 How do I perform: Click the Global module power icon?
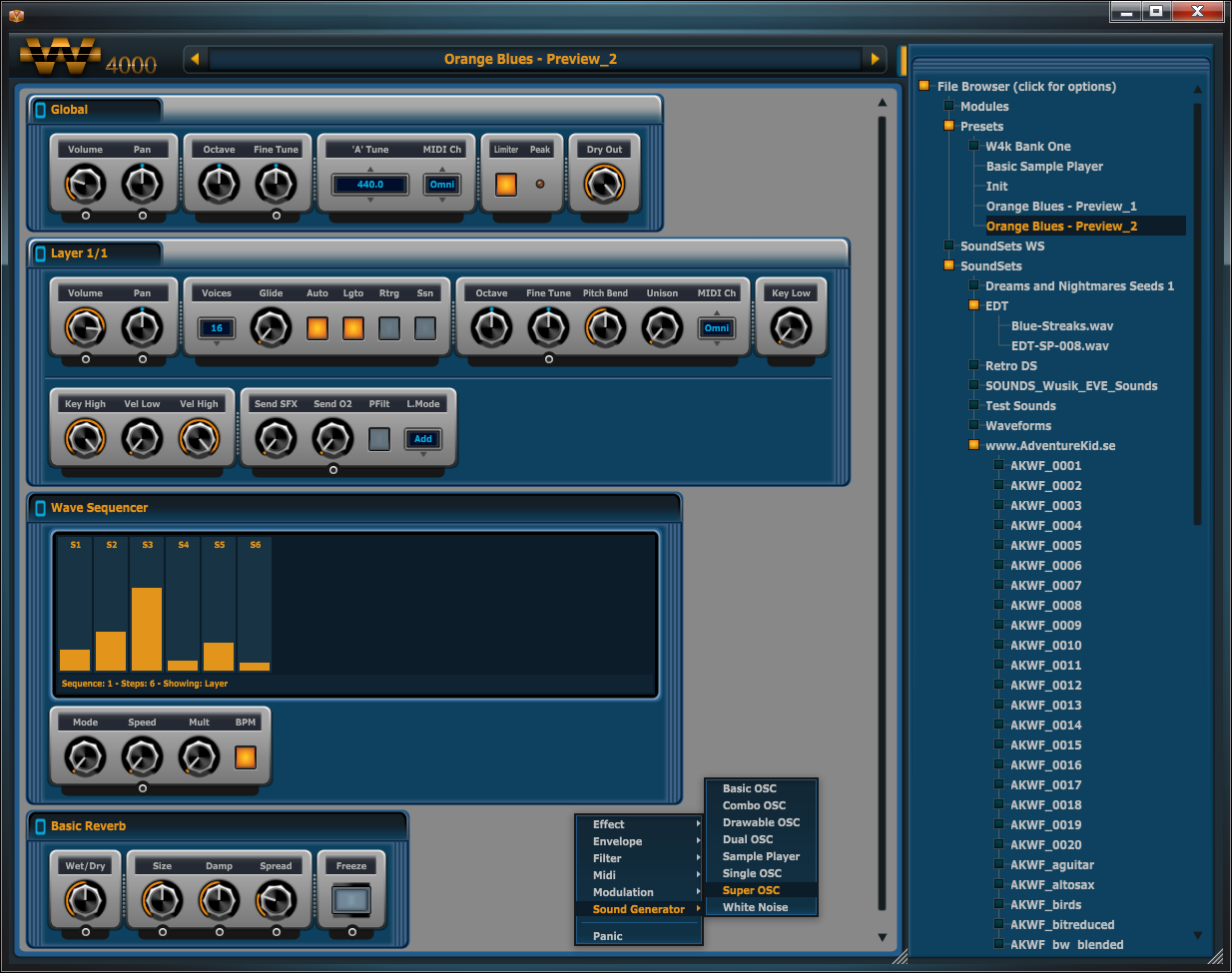41,110
